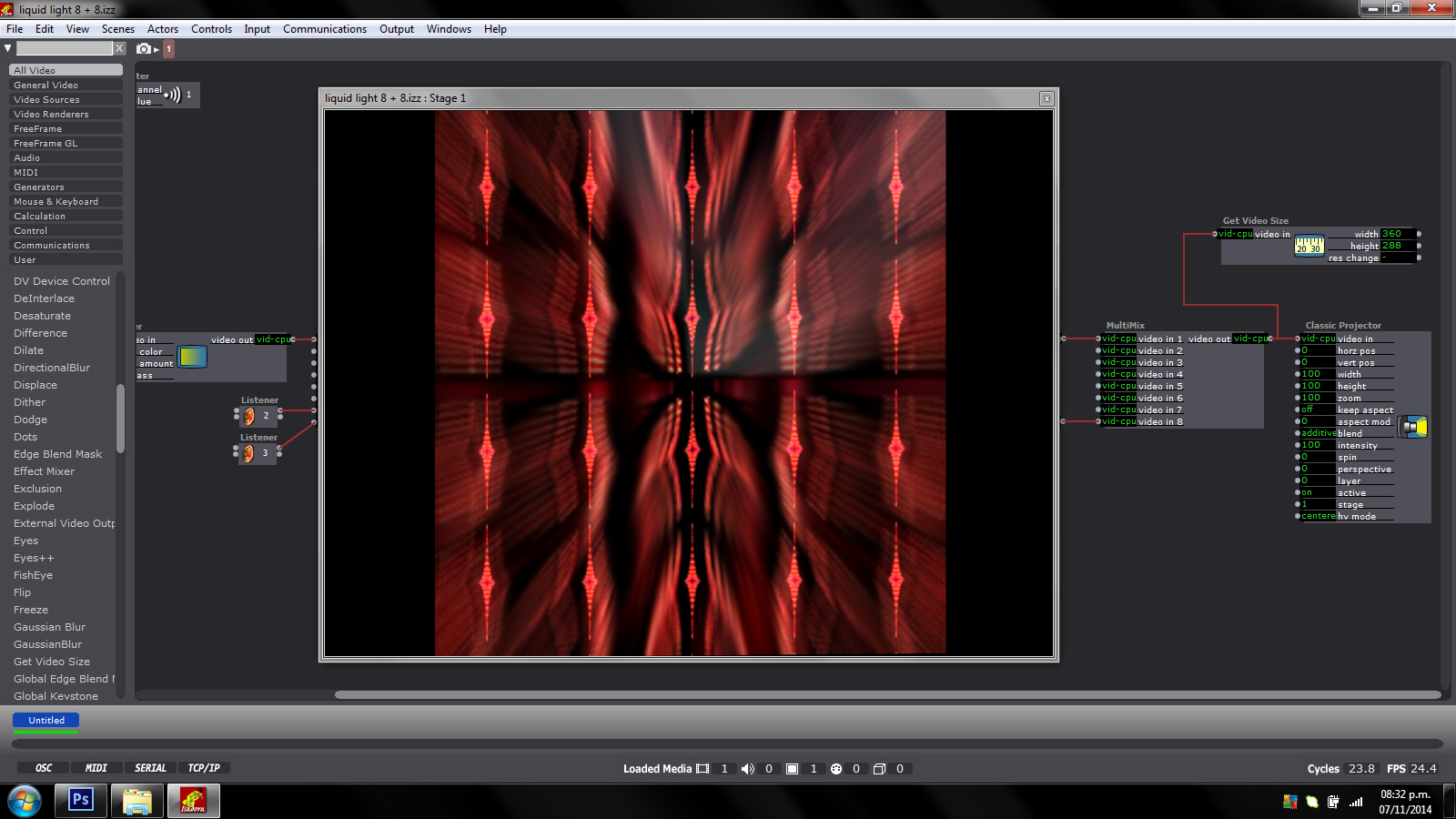
Task: Click the actor search input field
Action: tap(65, 48)
